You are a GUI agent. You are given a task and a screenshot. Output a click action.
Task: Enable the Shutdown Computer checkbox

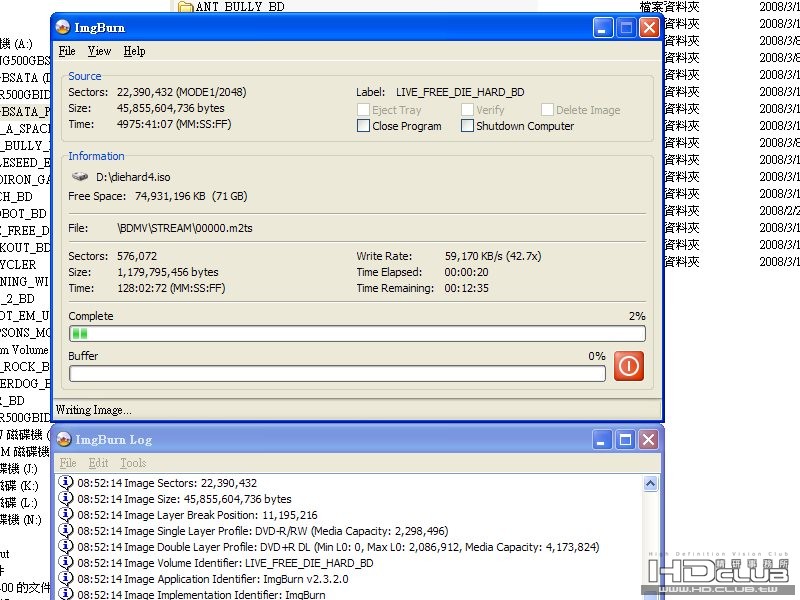click(467, 126)
